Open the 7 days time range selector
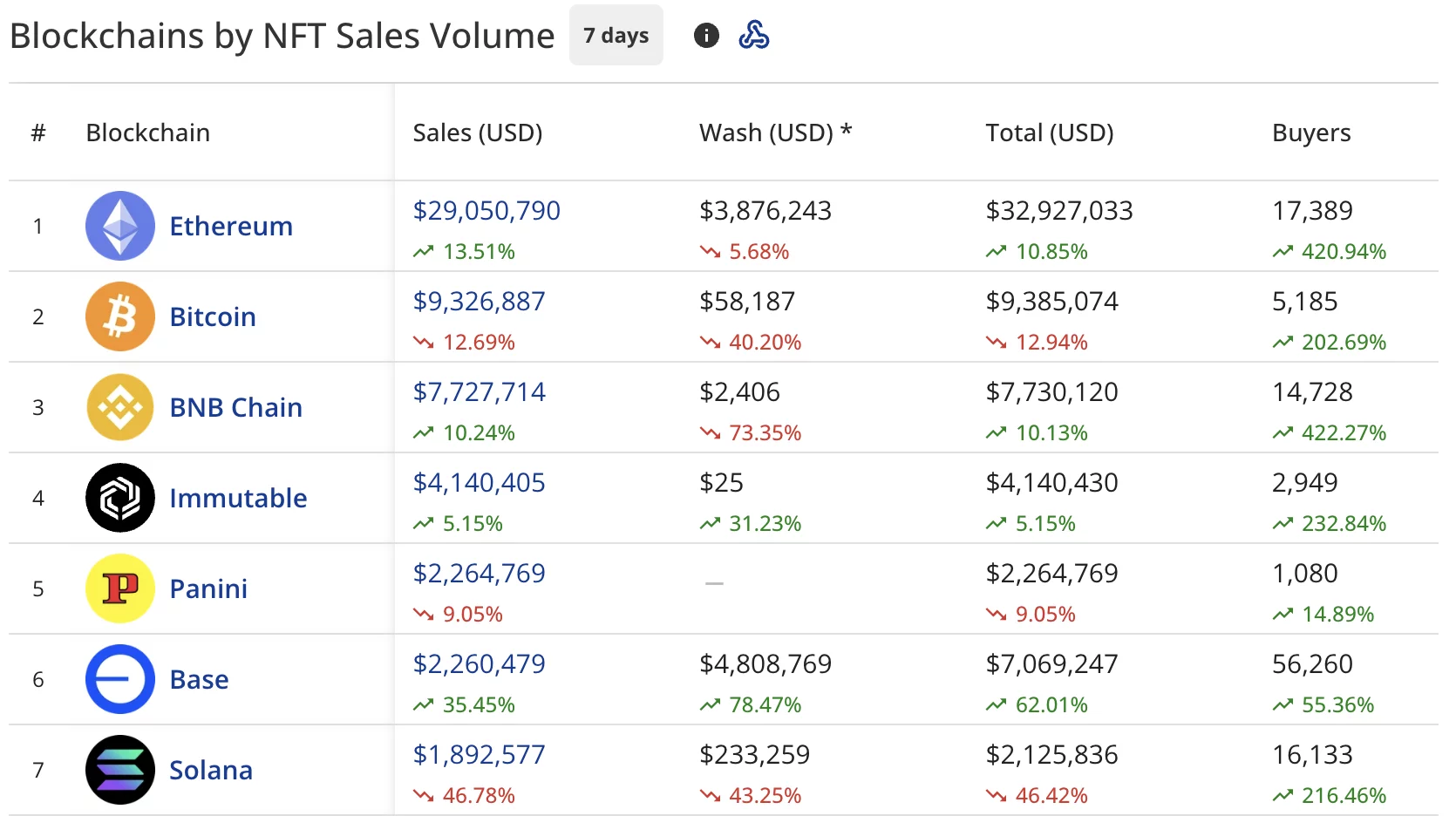The height and width of the screenshot is (816, 1456). click(x=616, y=35)
